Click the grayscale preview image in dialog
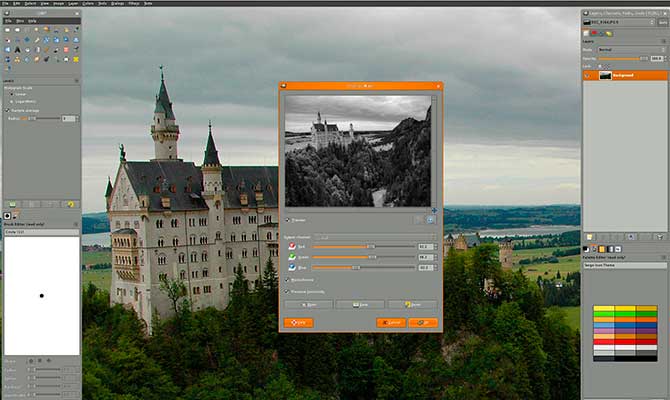Screen dimensions: 670x400 tap(358, 151)
